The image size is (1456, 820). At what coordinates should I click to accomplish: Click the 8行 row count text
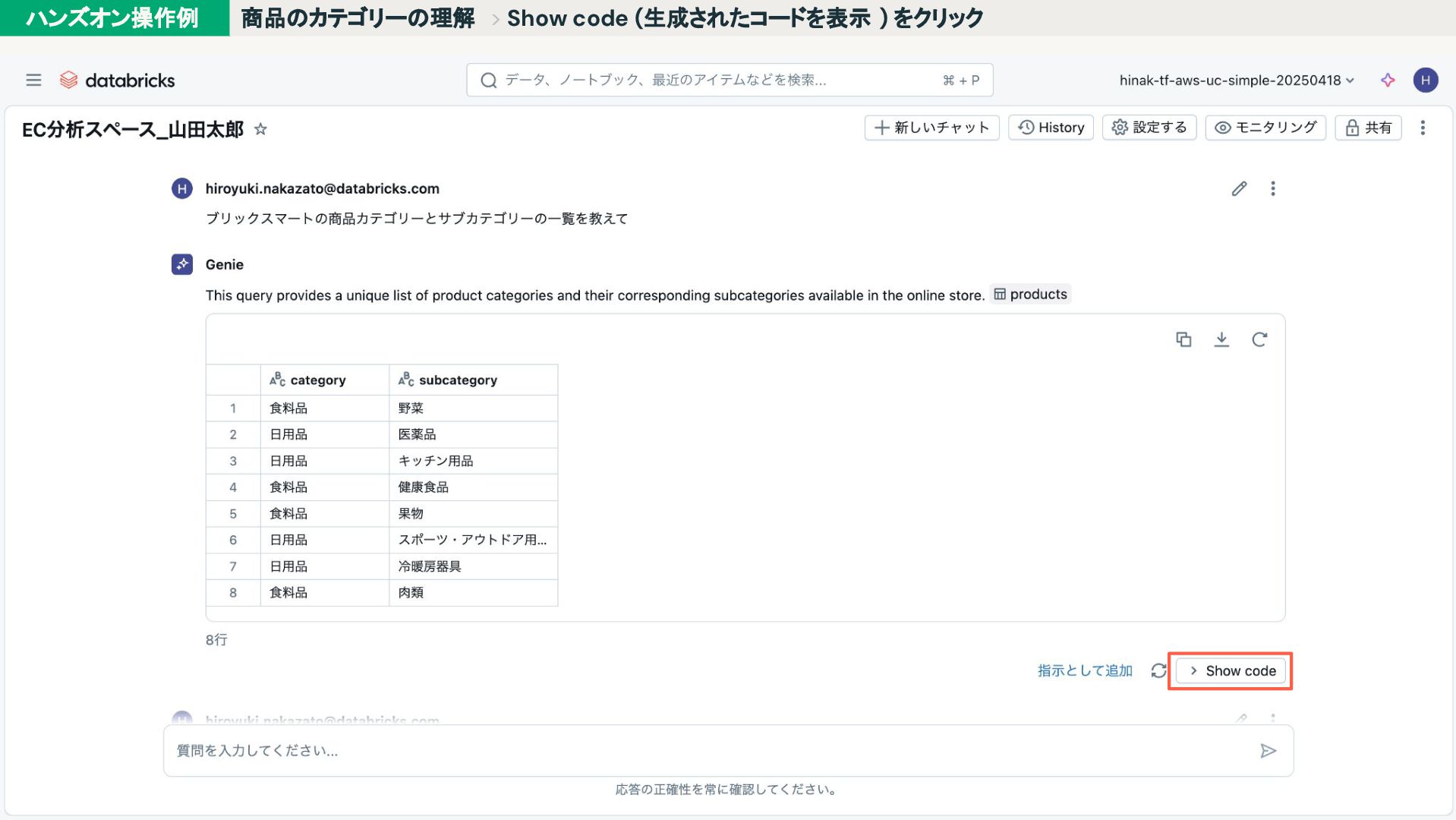tap(216, 640)
